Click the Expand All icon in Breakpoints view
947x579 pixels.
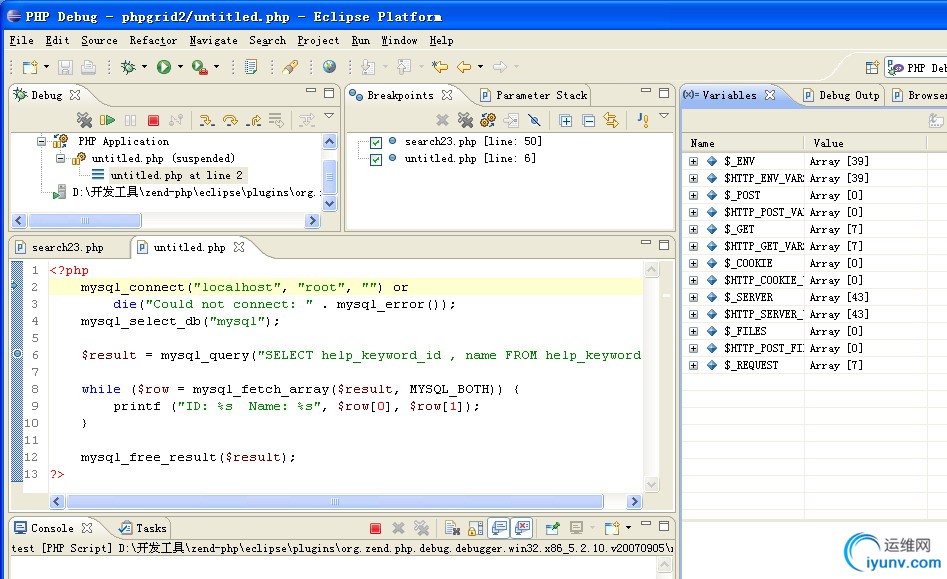(x=565, y=120)
